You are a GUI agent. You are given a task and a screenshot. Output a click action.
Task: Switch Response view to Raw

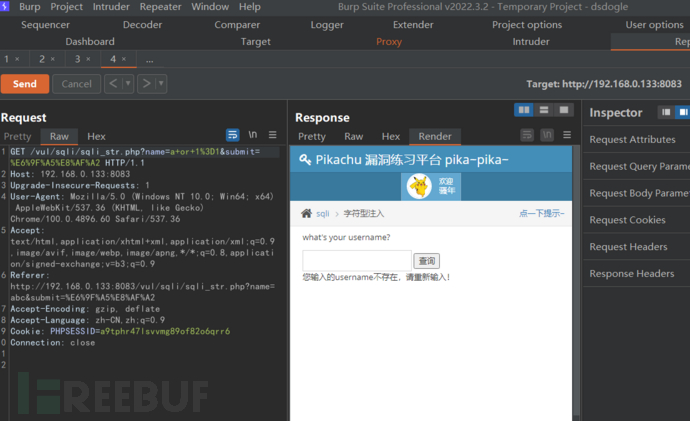click(353, 136)
